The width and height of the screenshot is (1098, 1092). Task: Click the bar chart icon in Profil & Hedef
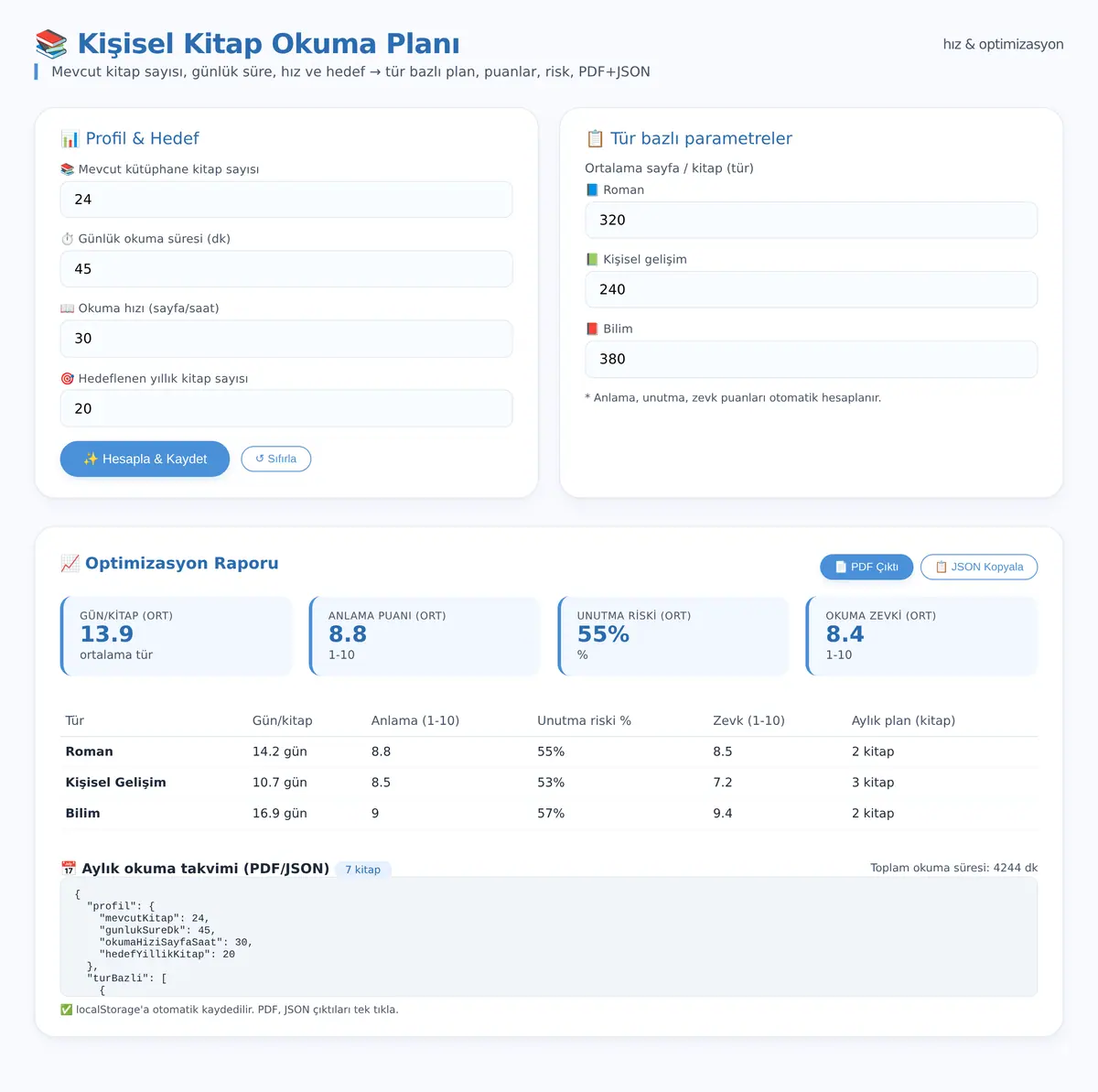pyautogui.click(x=70, y=139)
